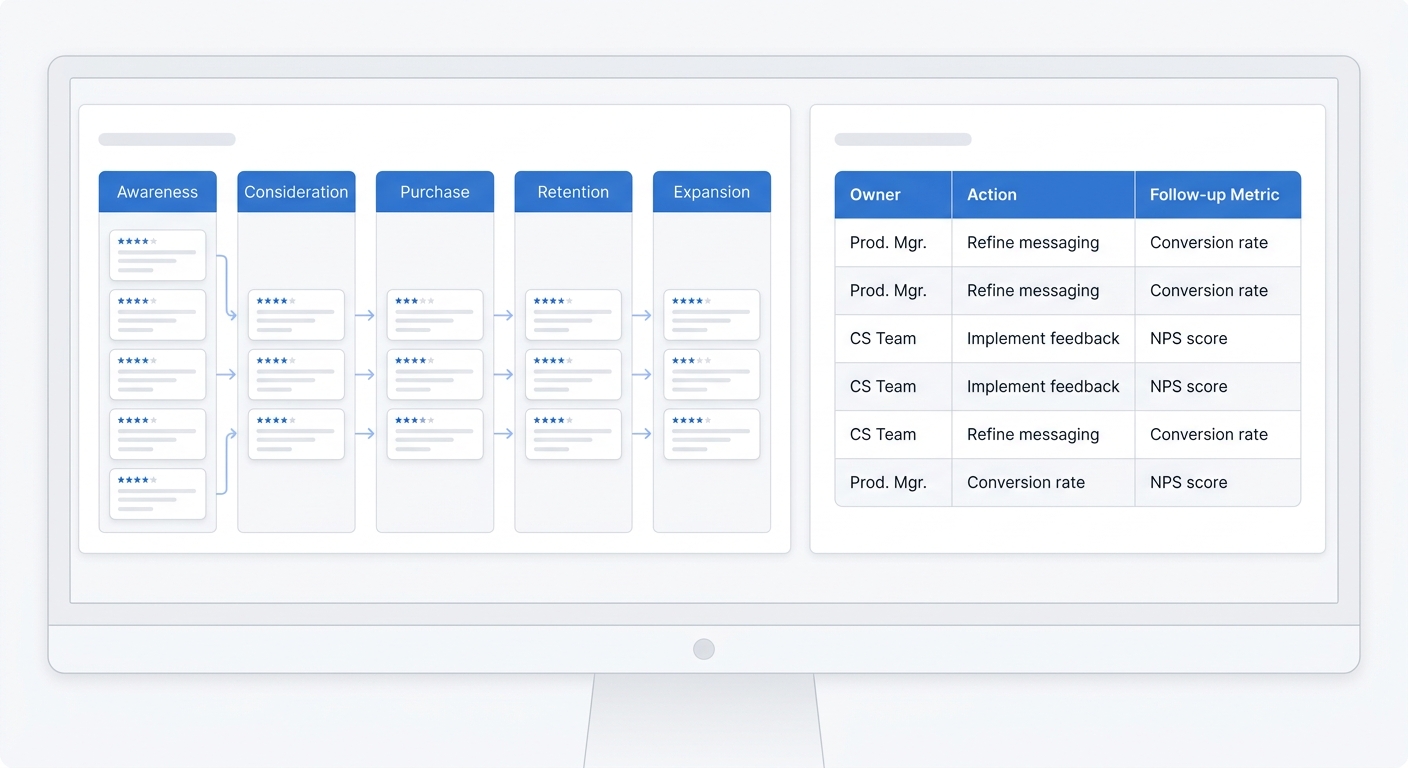Select Refine messaging cell in CS Team row
This screenshot has width=1408, height=768.
click(1043, 435)
